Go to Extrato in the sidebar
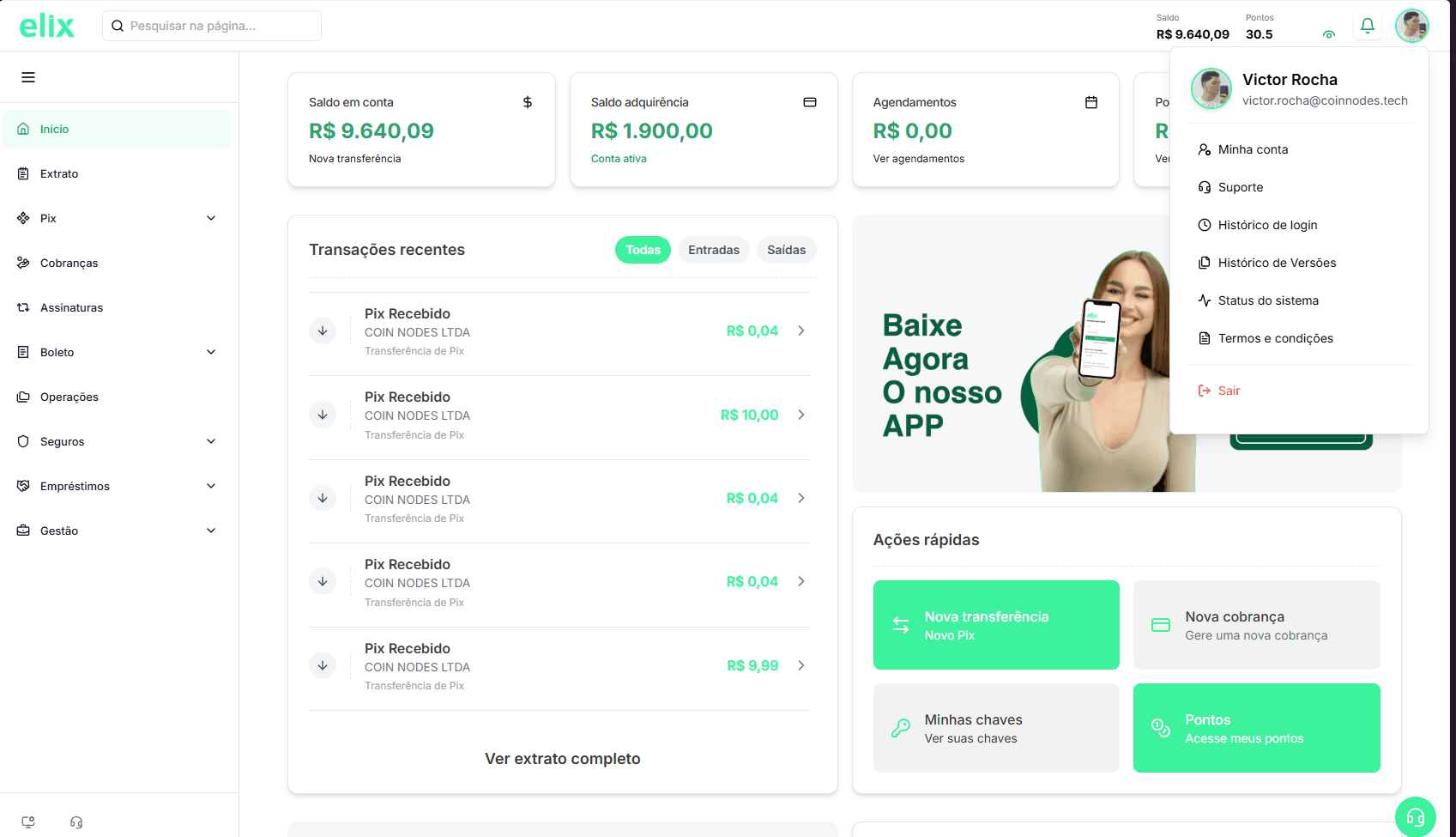This screenshot has width=1456, height=837. (117, 173)
